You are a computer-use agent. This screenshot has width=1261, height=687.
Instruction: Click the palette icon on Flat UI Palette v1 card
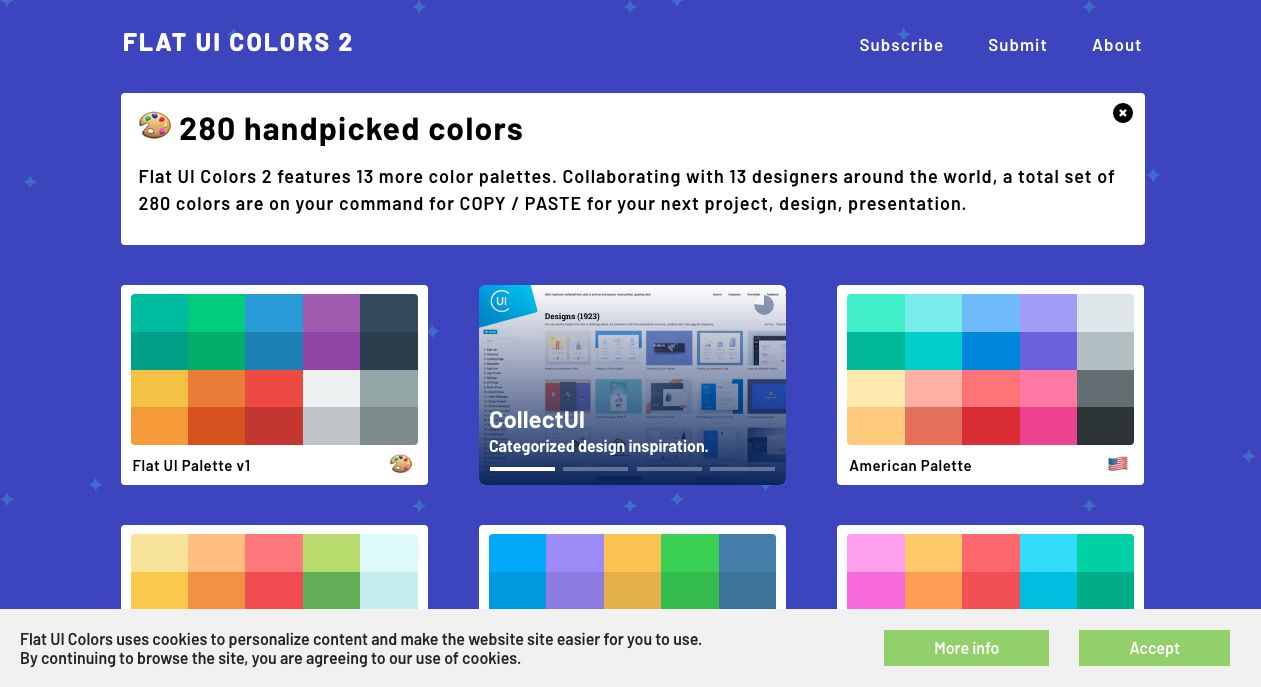[x=401, y=464]
